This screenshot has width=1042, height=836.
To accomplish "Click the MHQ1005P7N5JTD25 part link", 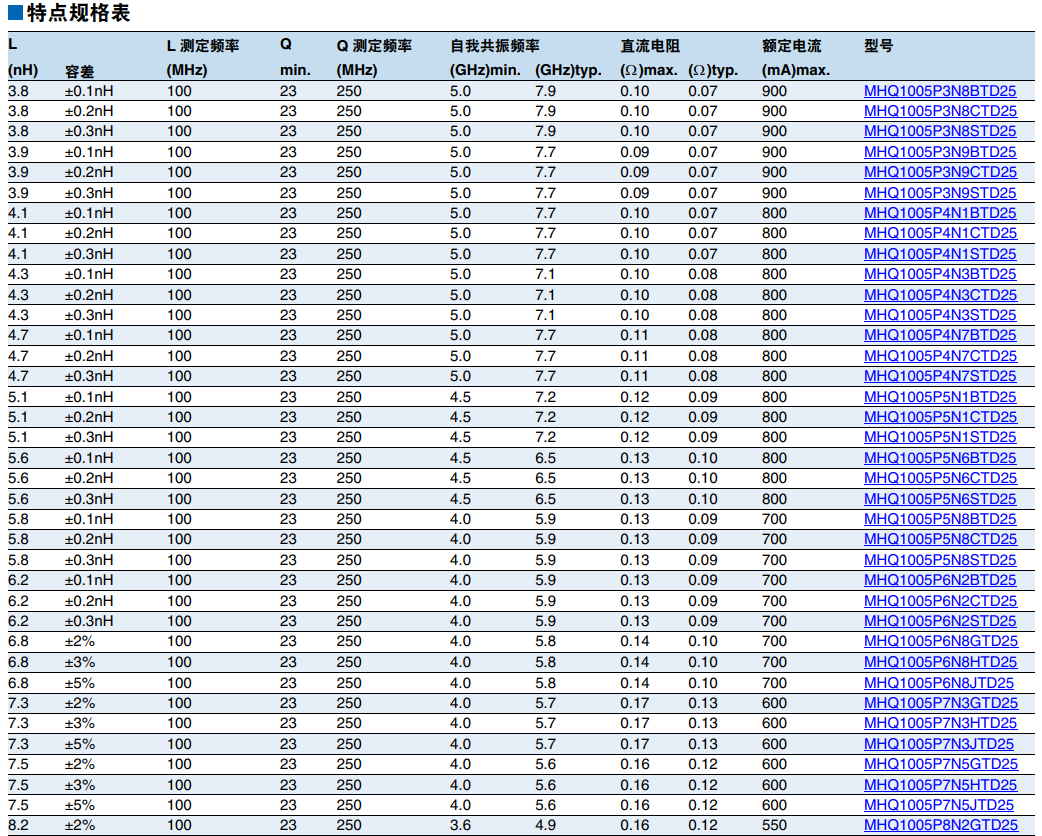I will (x=938, y=805).
